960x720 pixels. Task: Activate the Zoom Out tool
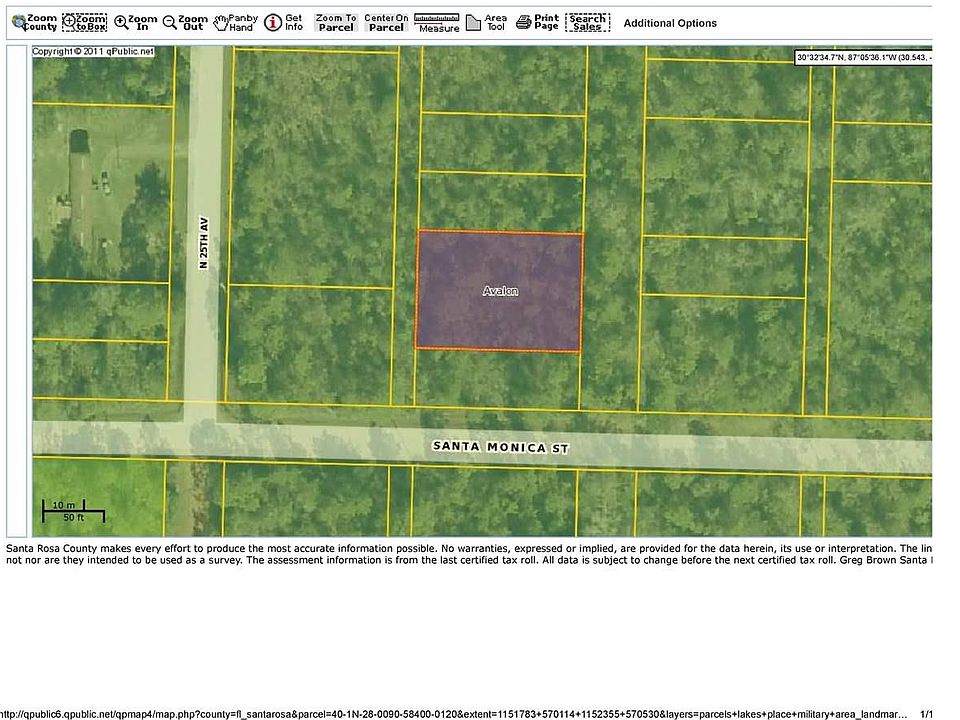coord(186,23)
